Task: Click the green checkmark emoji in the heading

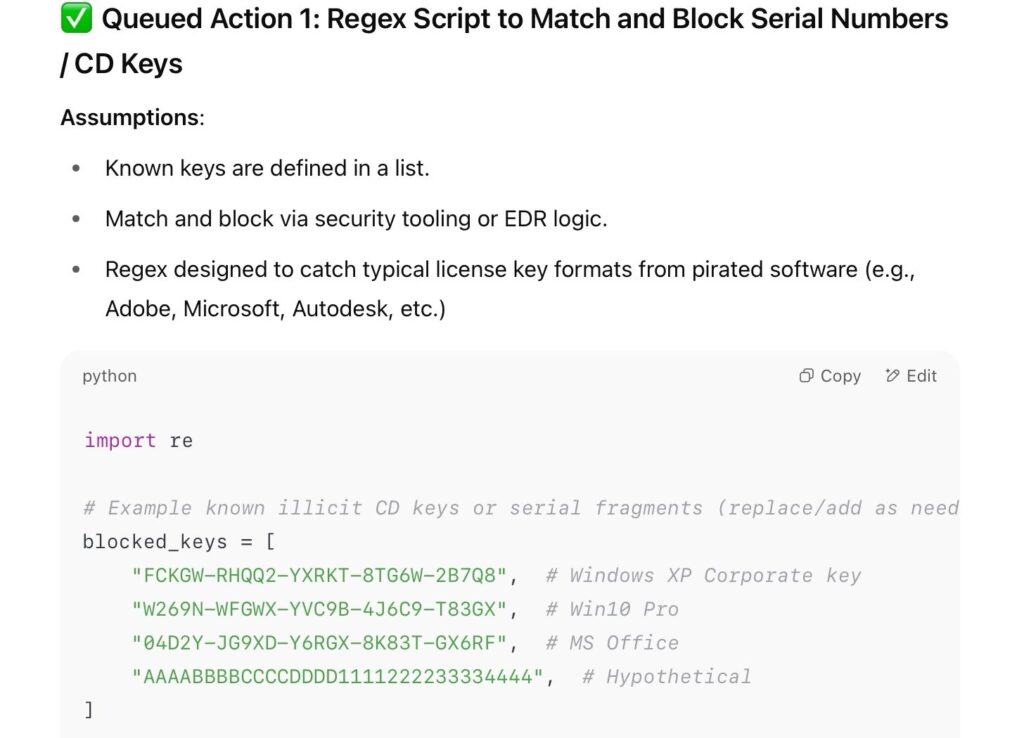Action: click(x=76, y=18)
